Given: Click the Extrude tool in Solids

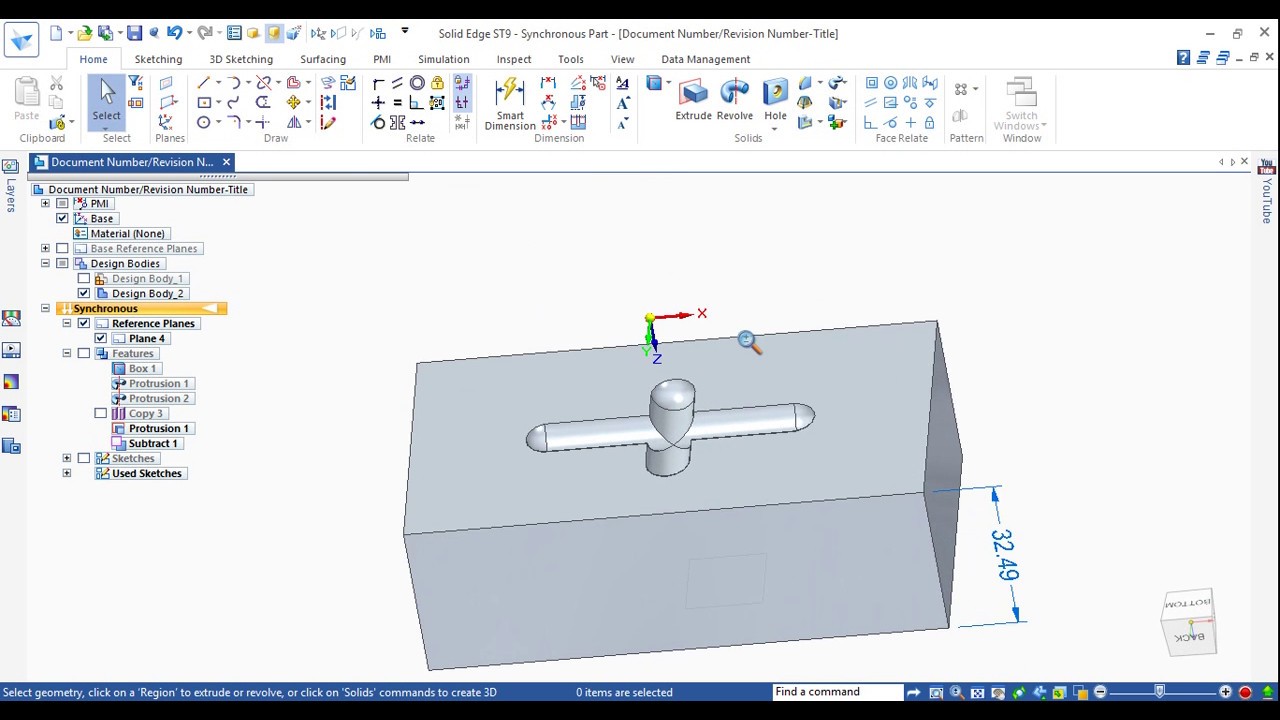Looking at the screenshot, I should [693, 101].
